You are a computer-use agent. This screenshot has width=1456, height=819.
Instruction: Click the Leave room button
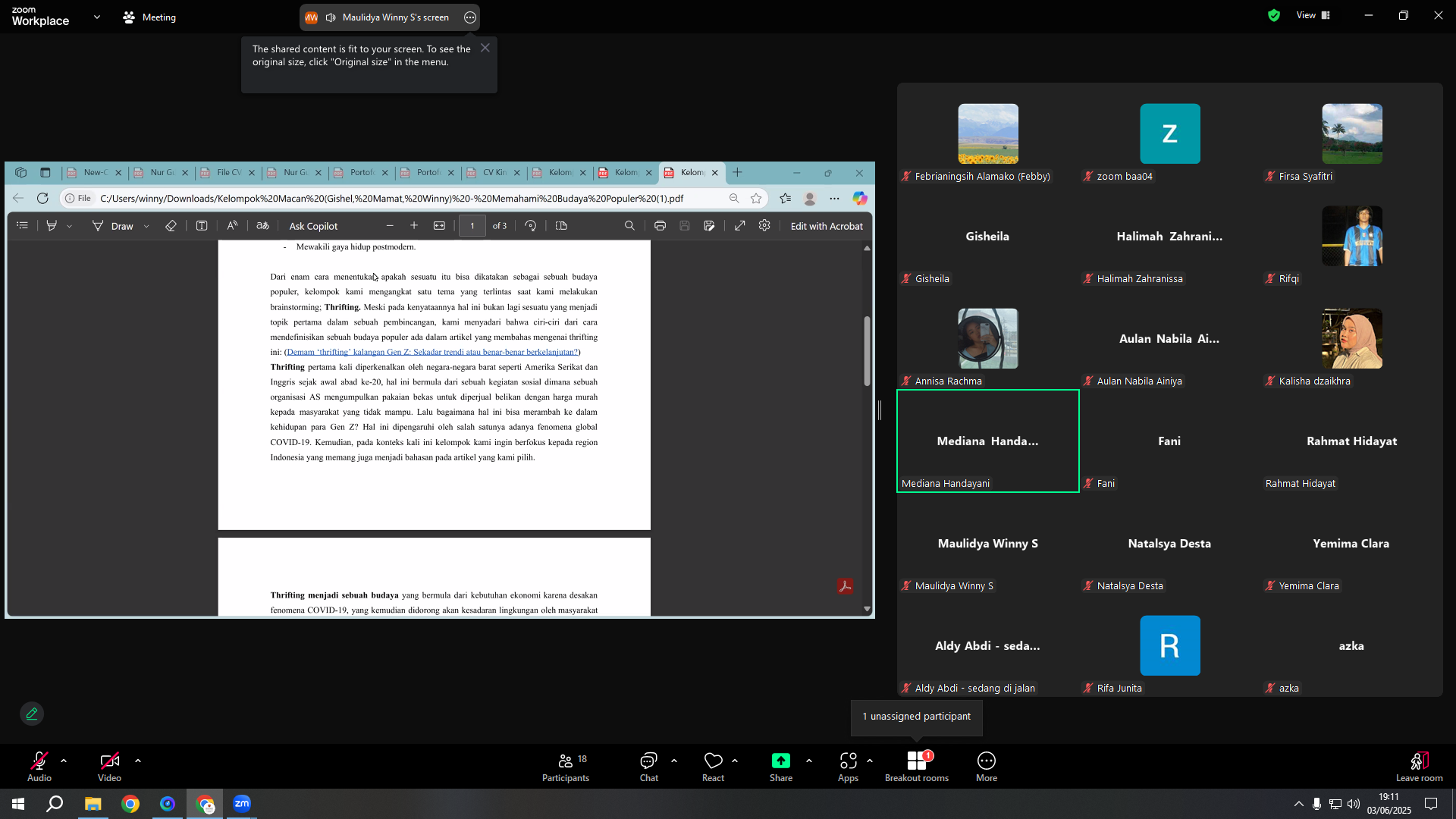(1419, 767)
